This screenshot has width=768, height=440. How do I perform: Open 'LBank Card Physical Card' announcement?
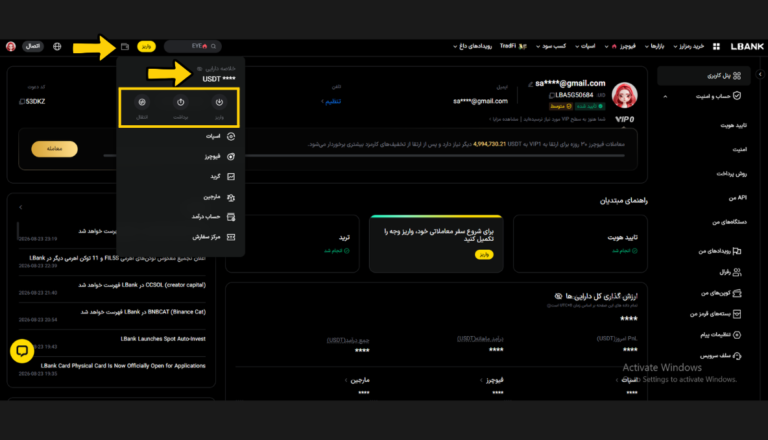point(123,366)
